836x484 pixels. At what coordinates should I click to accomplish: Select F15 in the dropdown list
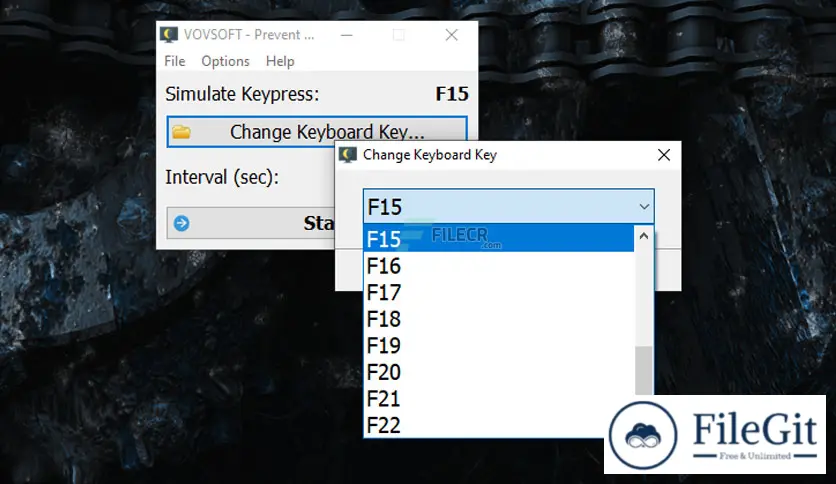[x=499, y=238]
